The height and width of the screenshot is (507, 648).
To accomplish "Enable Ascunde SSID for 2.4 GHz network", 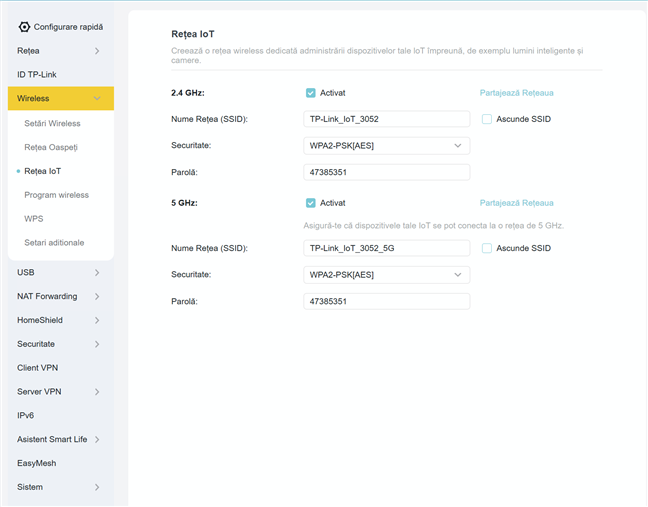I will point(487,119).
